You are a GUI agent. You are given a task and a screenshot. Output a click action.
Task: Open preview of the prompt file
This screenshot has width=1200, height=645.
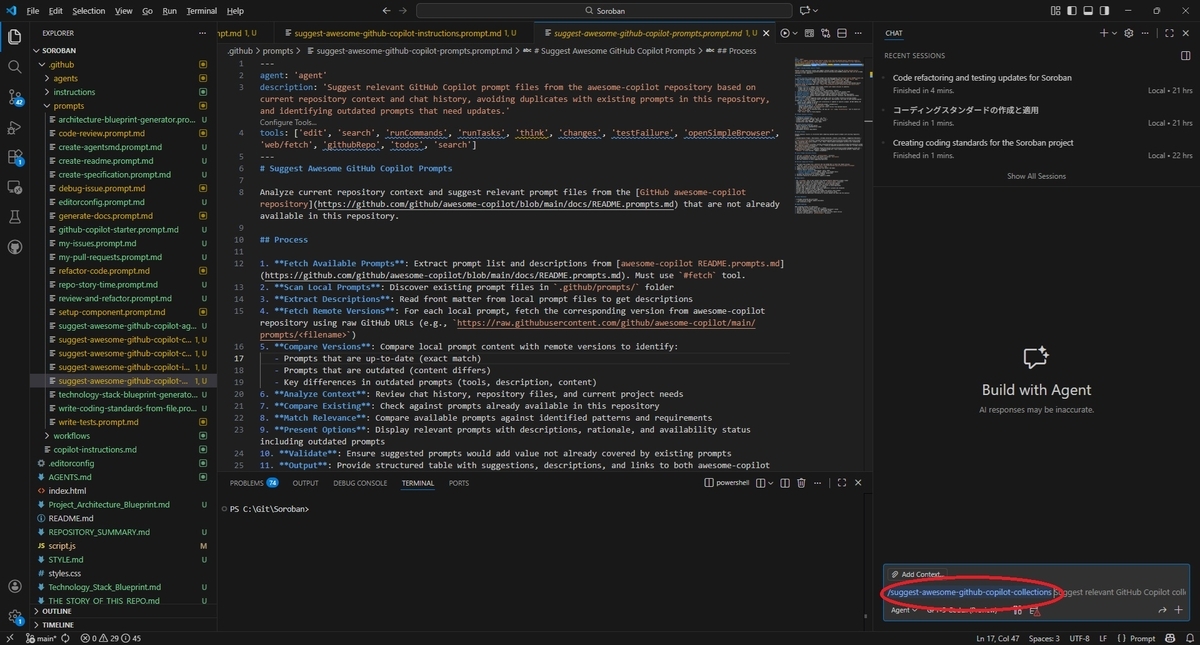pos(809,33)
